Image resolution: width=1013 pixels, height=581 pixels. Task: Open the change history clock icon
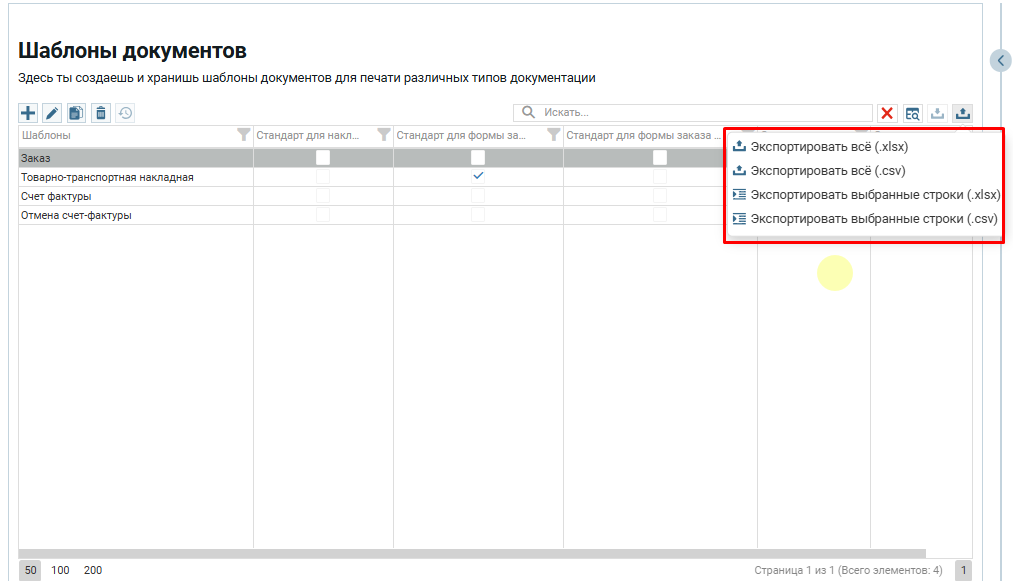pos(125,113)
